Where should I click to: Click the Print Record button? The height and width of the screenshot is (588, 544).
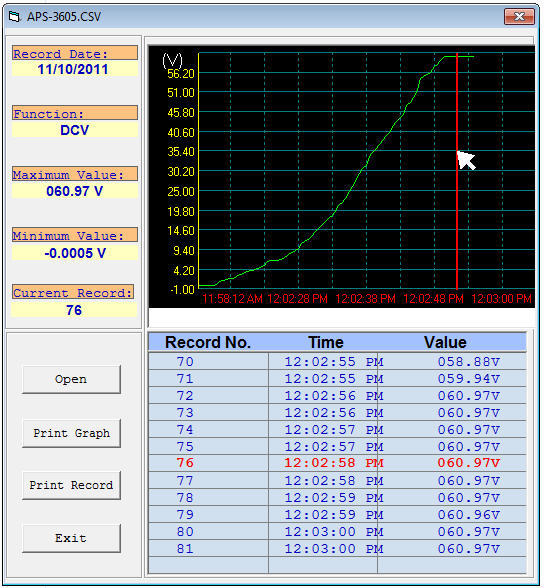[71, 485]
